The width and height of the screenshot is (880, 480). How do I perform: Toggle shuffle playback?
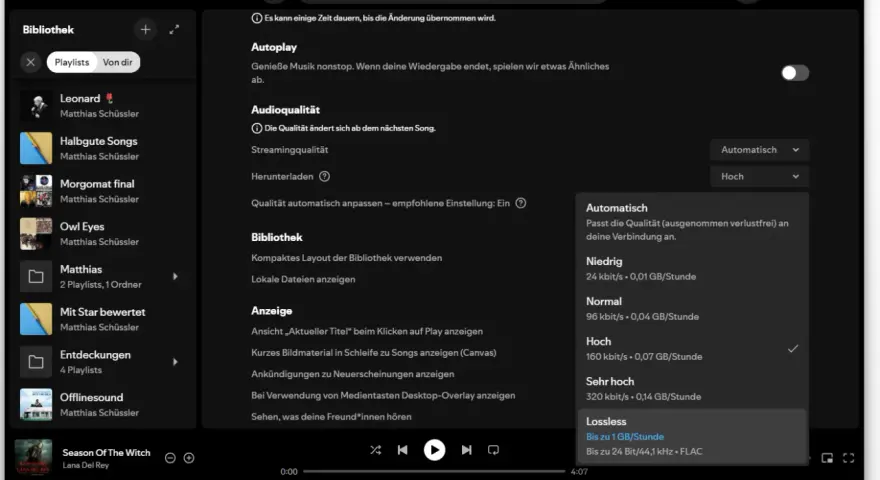tap(375, 450)
